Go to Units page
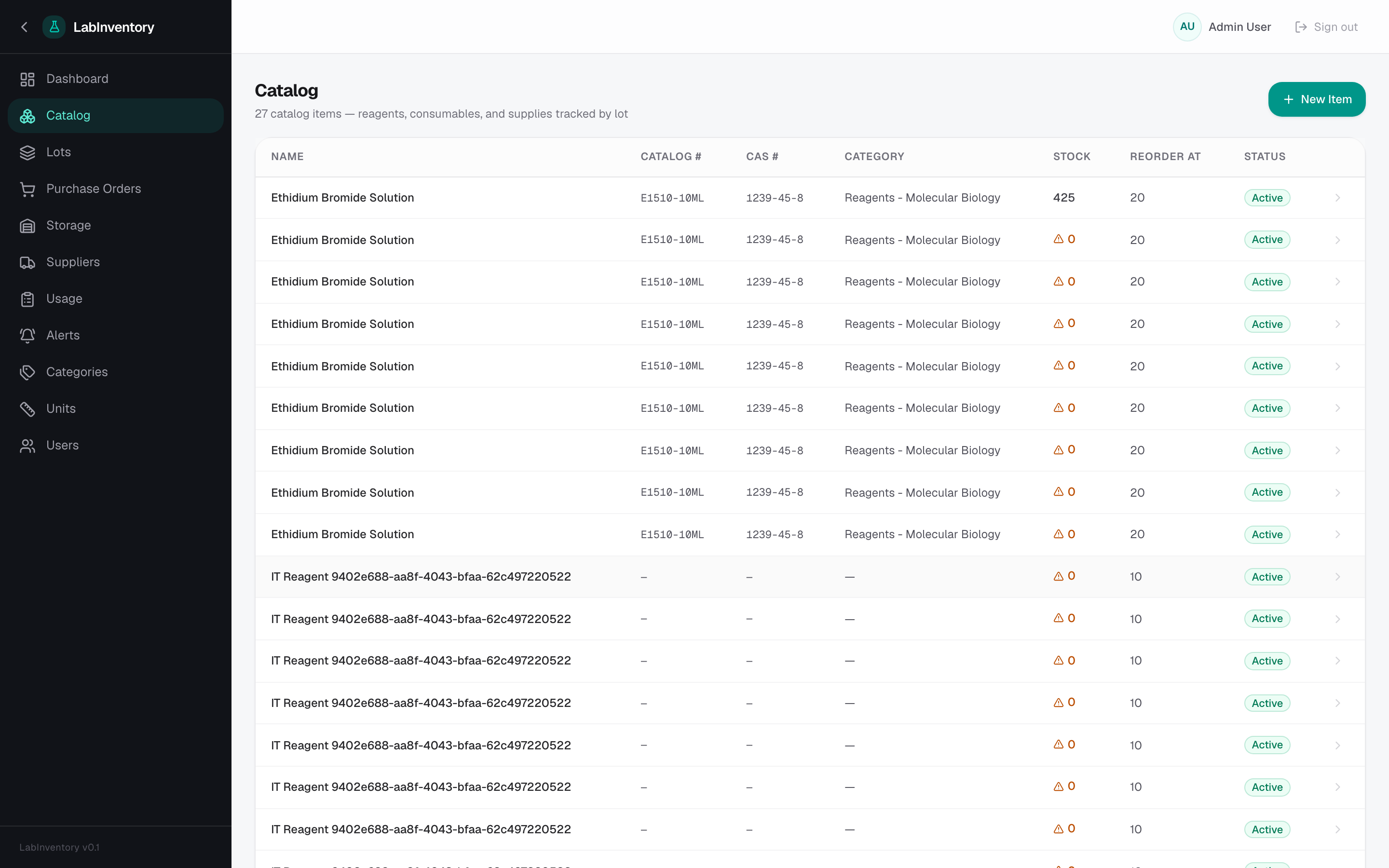1389x868 pixels. 115,409
